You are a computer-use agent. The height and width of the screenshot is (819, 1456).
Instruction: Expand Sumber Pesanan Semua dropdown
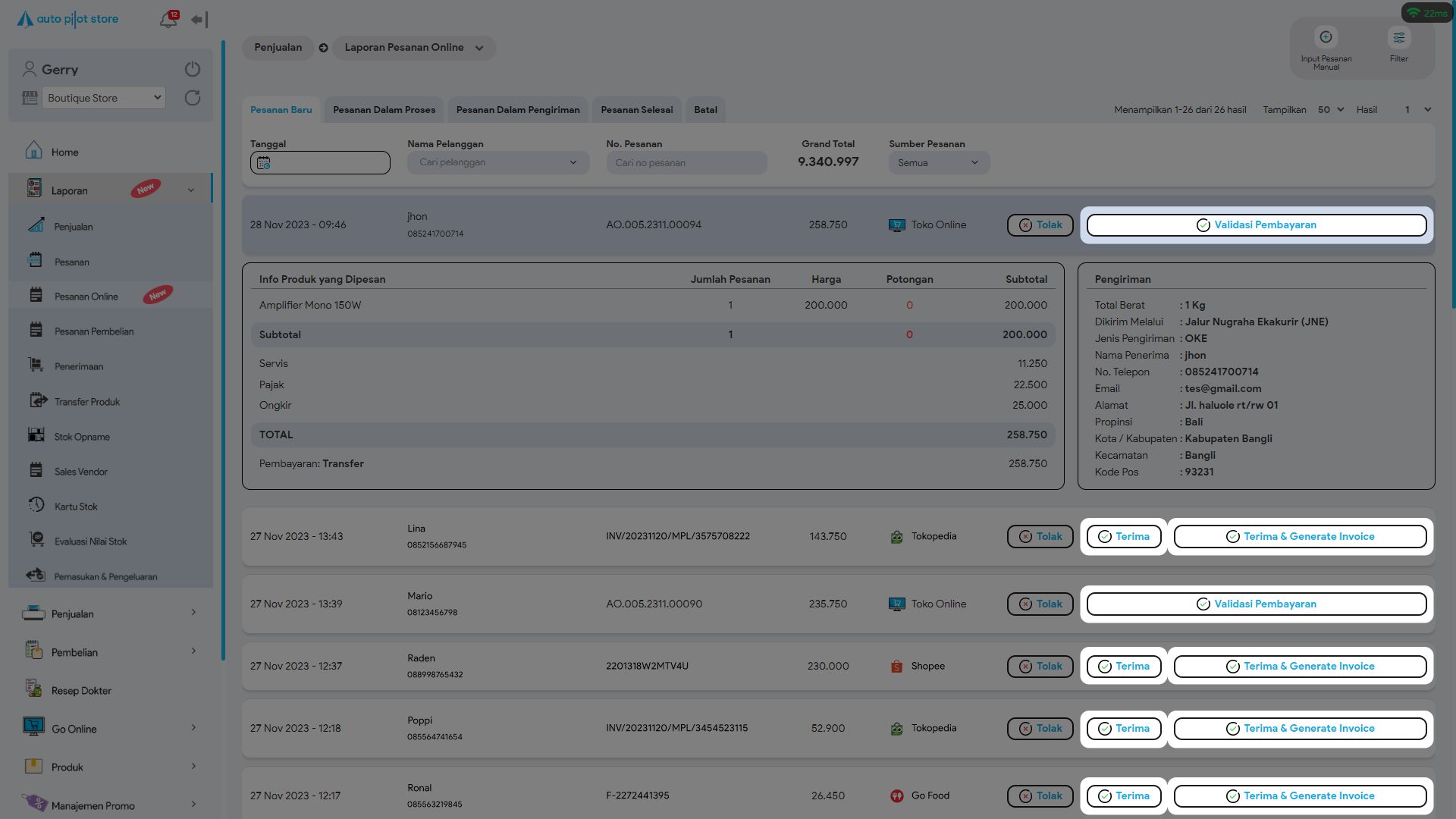(x=939, y=163)
